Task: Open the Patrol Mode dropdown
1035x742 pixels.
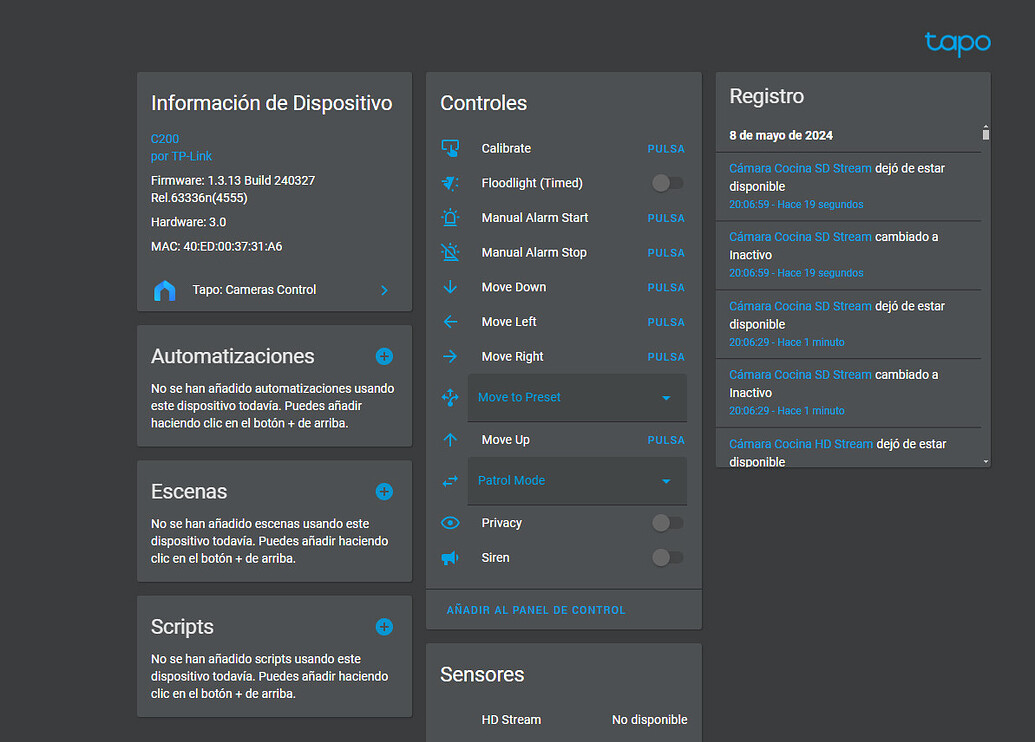Action: pos(577,481)
